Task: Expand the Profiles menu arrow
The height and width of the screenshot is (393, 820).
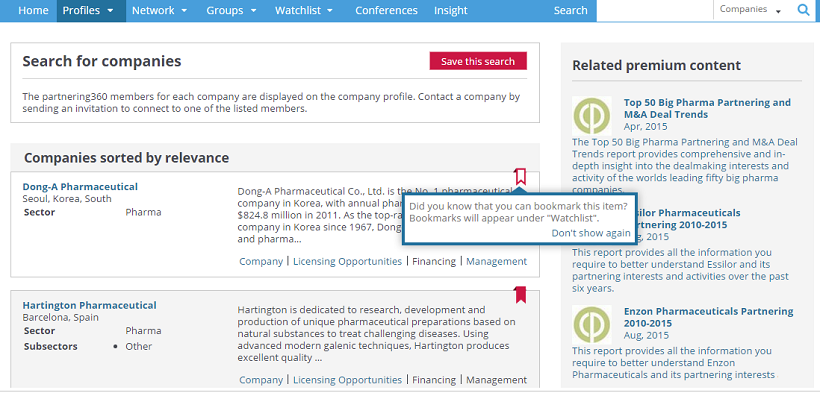Action: [110, 10]
